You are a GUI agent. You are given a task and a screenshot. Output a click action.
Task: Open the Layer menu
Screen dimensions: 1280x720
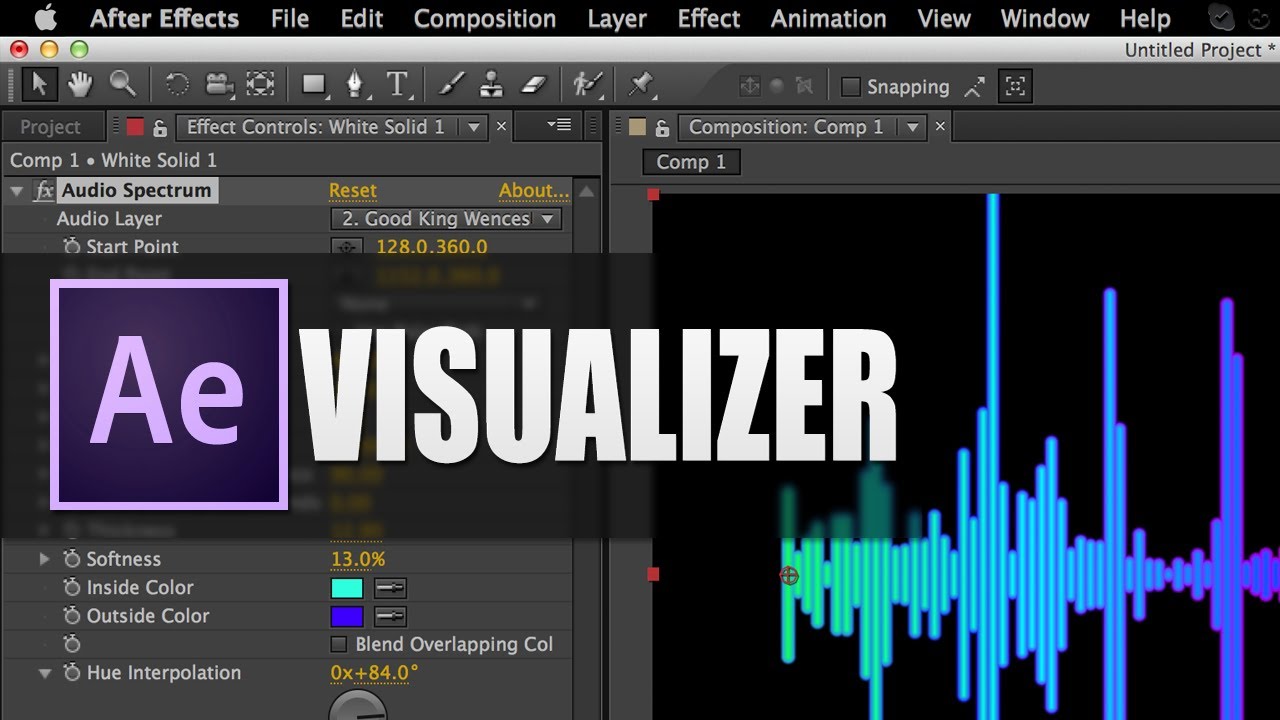click(617, 18)
